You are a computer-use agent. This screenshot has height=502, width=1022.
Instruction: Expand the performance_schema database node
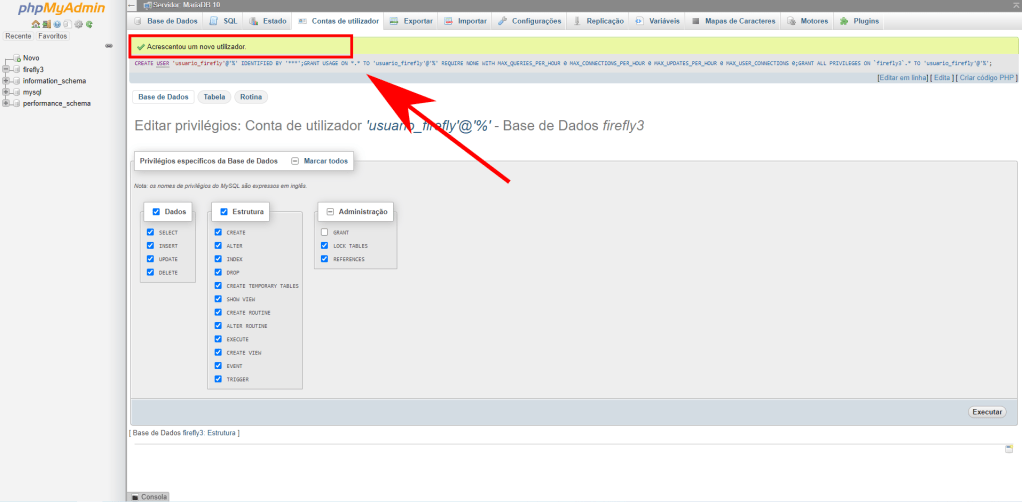6,103
